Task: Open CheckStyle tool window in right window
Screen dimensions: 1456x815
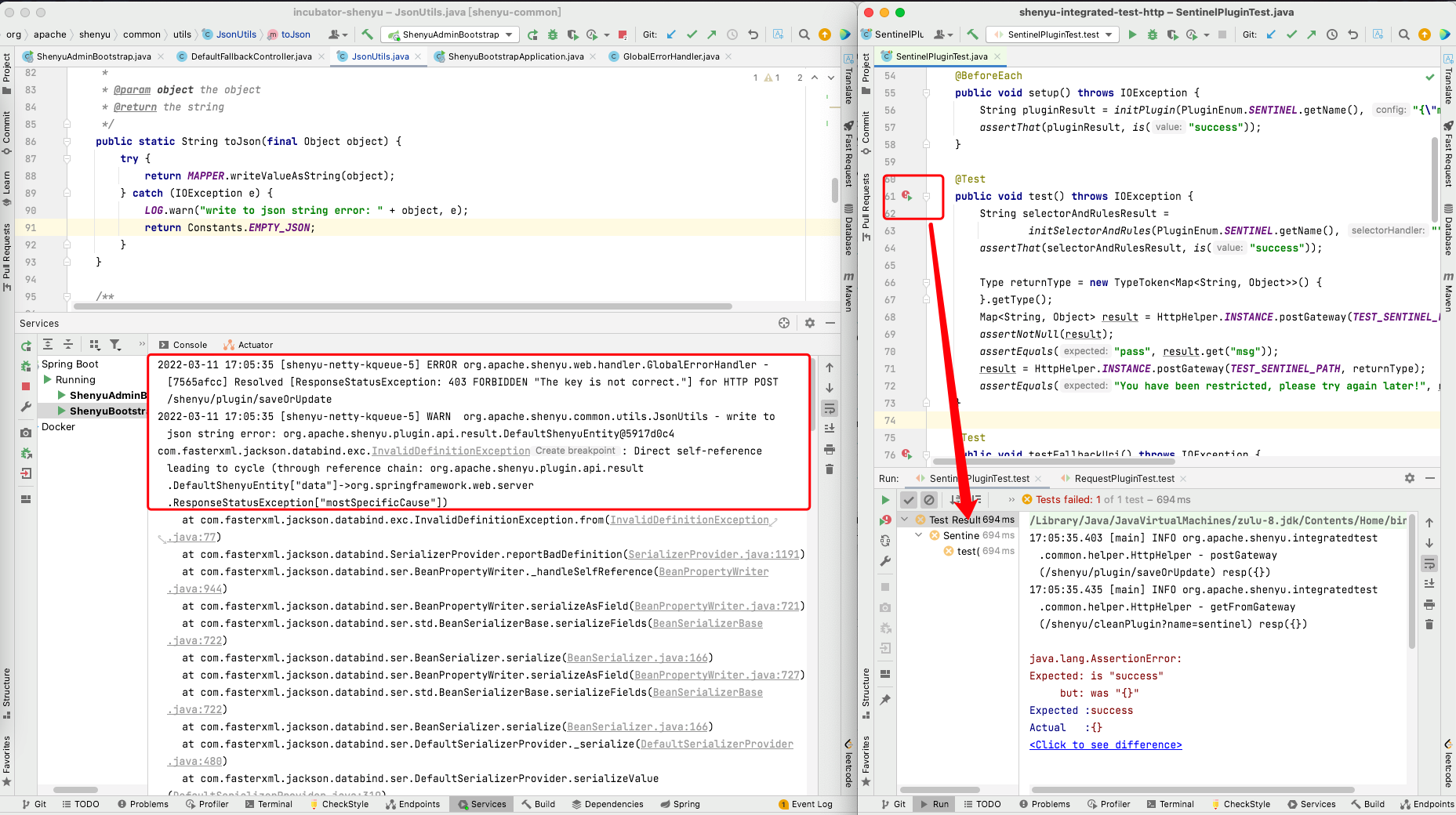Action: (1240, 804)
